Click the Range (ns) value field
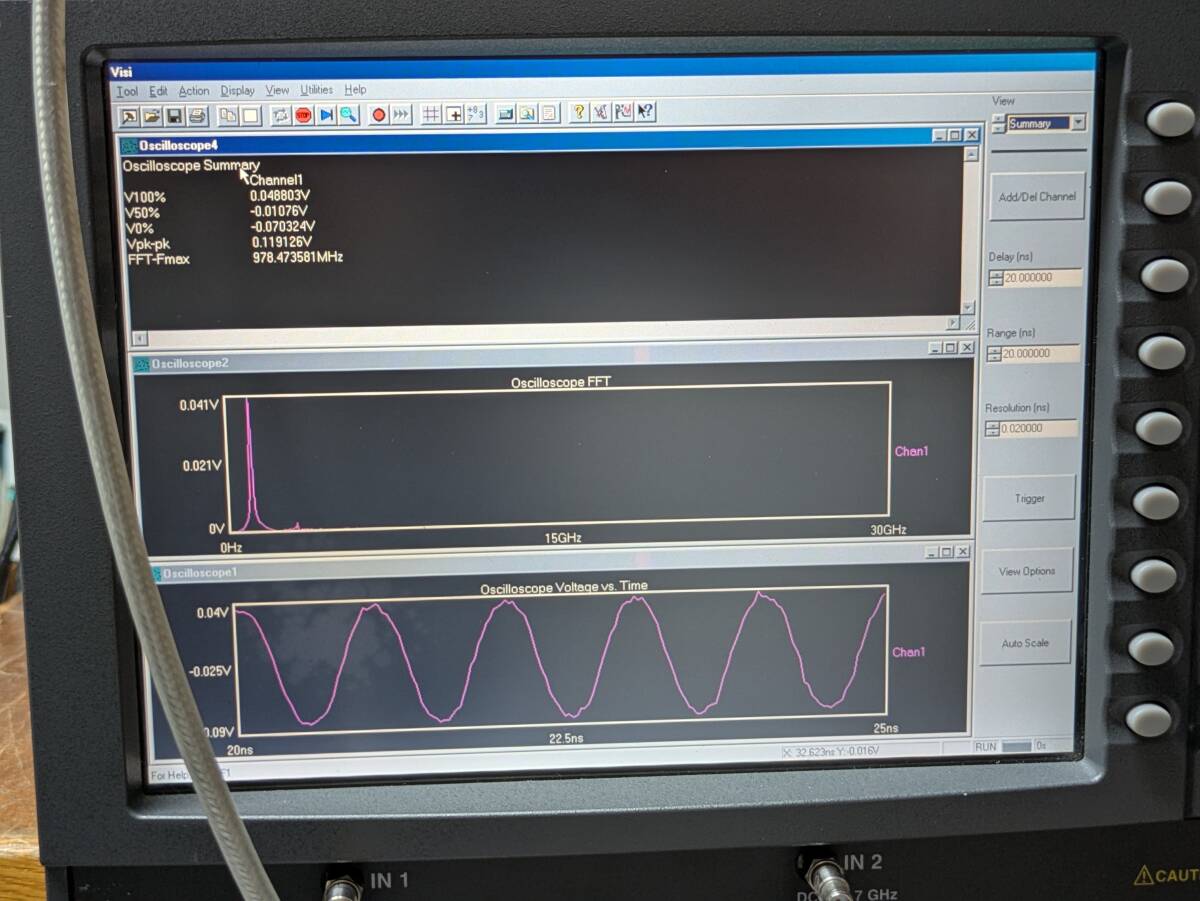The height and width of the screenshot is (901, 1200). click(1040, 353)
